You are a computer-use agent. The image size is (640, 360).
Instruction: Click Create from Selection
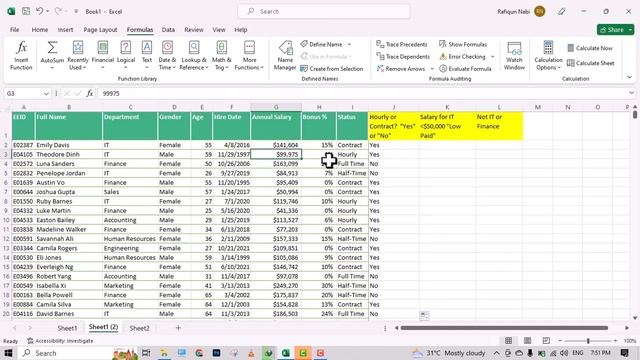tap(331, 69)
